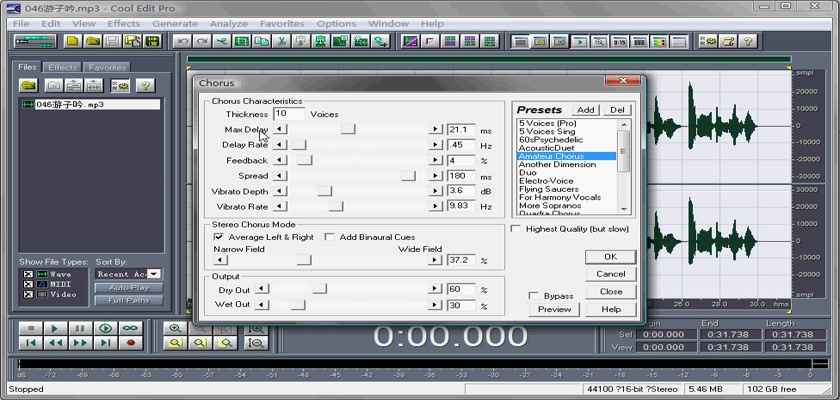This screenshot has height=400, width=840.
Task: Click the Cut scissors toolbar icon
Action: (281, 41)
